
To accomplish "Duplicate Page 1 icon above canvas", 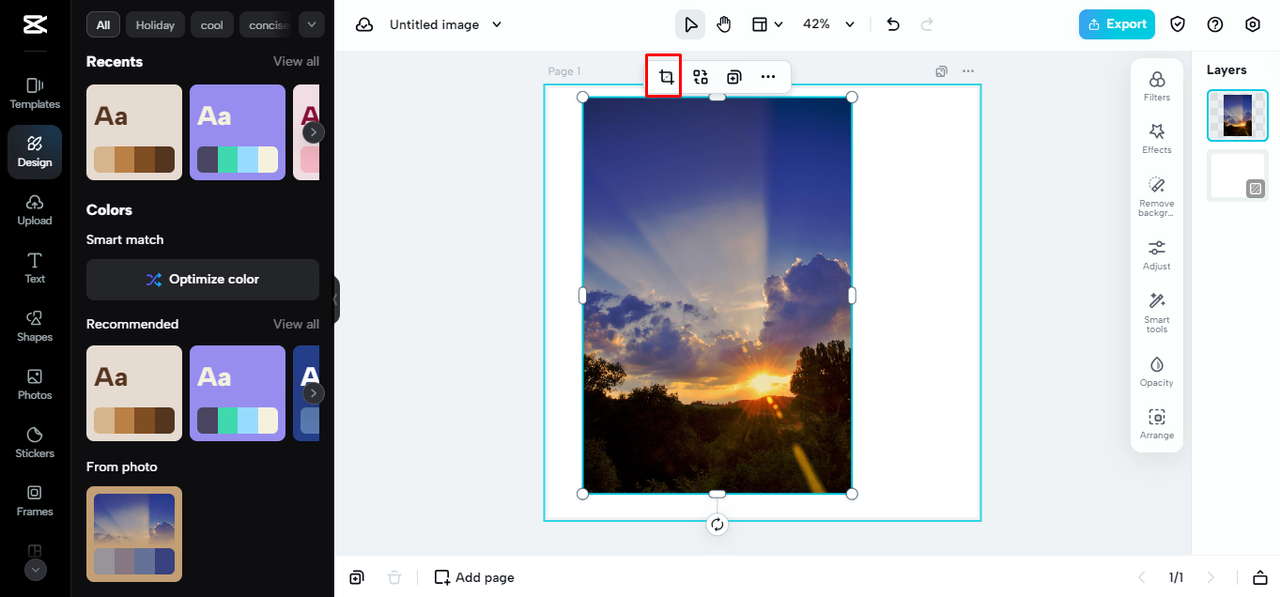I will 941,72.
